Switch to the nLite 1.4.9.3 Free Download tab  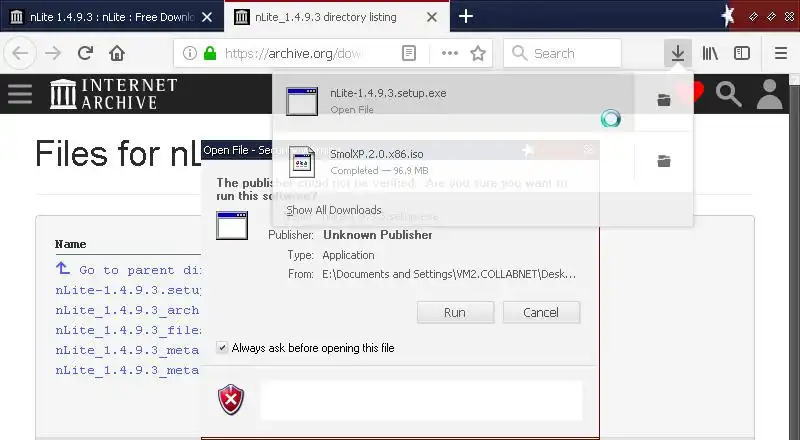tap(112, 17)
